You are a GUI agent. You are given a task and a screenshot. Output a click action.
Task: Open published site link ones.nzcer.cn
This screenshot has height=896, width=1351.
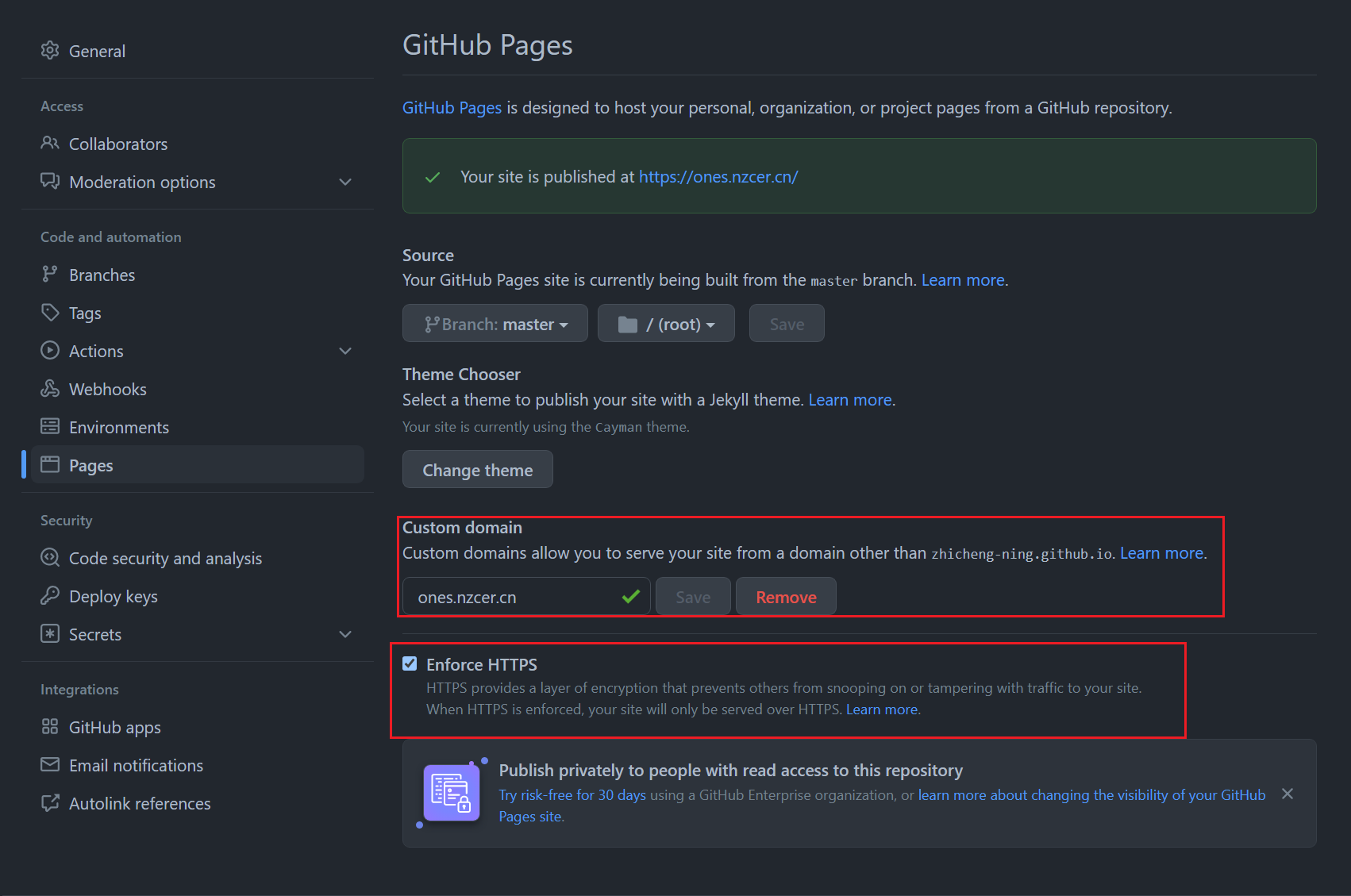(718, 177)
